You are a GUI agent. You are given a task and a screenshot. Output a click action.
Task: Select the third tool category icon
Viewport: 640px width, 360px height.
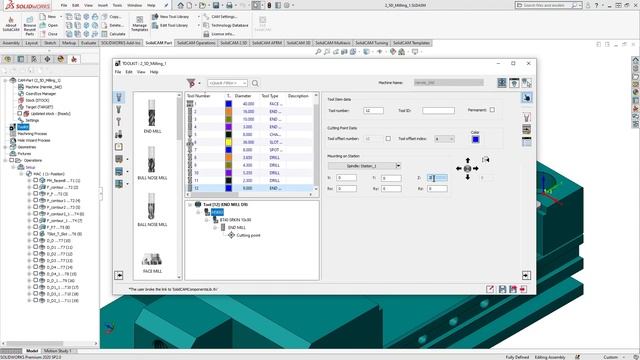coord(119,122)
